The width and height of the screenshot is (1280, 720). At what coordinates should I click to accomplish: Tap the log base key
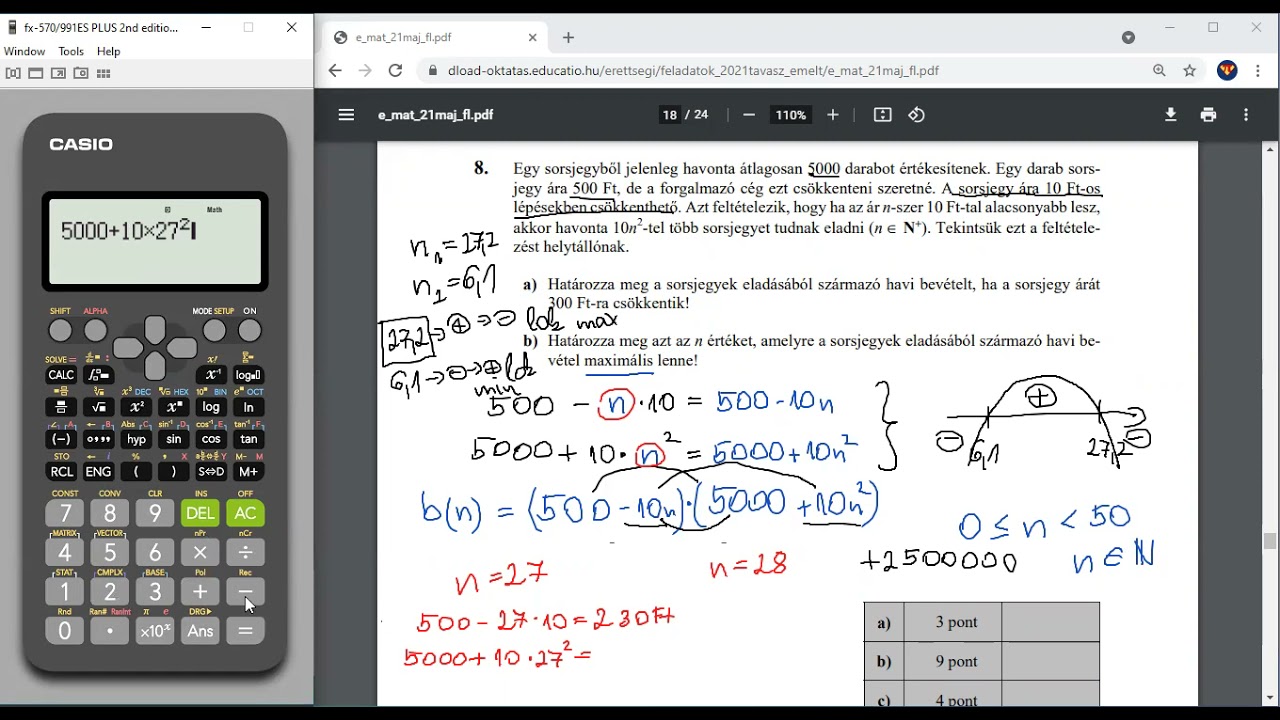coord(248,375)
